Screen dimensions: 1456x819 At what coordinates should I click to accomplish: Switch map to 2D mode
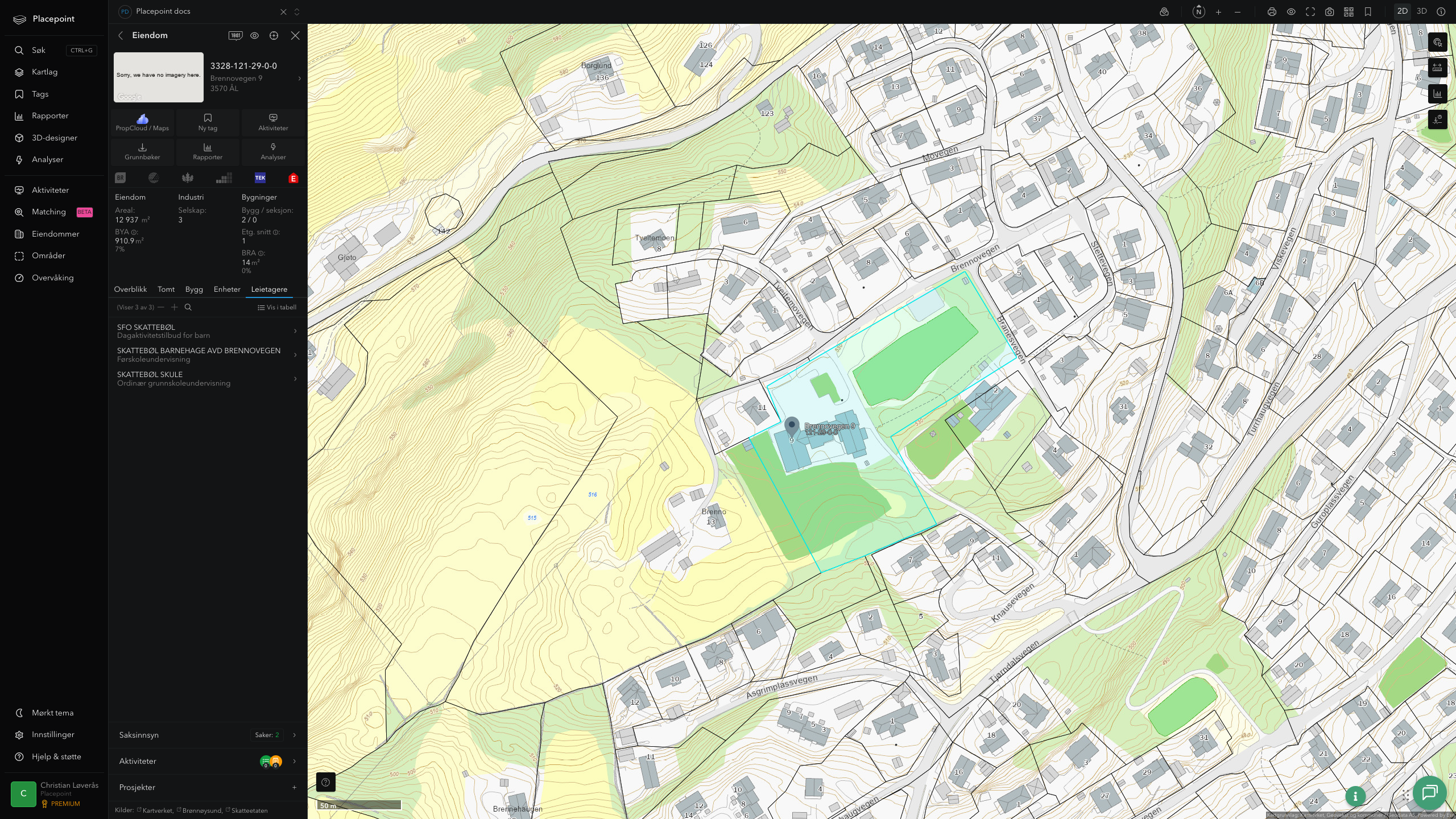1403,11
